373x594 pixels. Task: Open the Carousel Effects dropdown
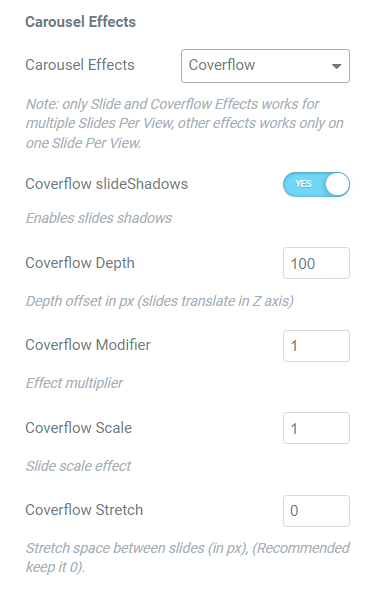tap(265, 66)
